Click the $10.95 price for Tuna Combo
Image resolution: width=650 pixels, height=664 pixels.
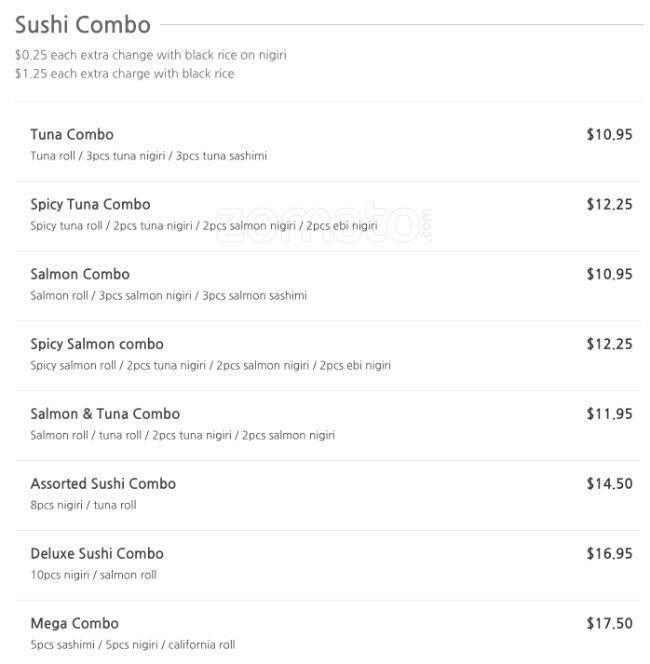coord(609,134)
